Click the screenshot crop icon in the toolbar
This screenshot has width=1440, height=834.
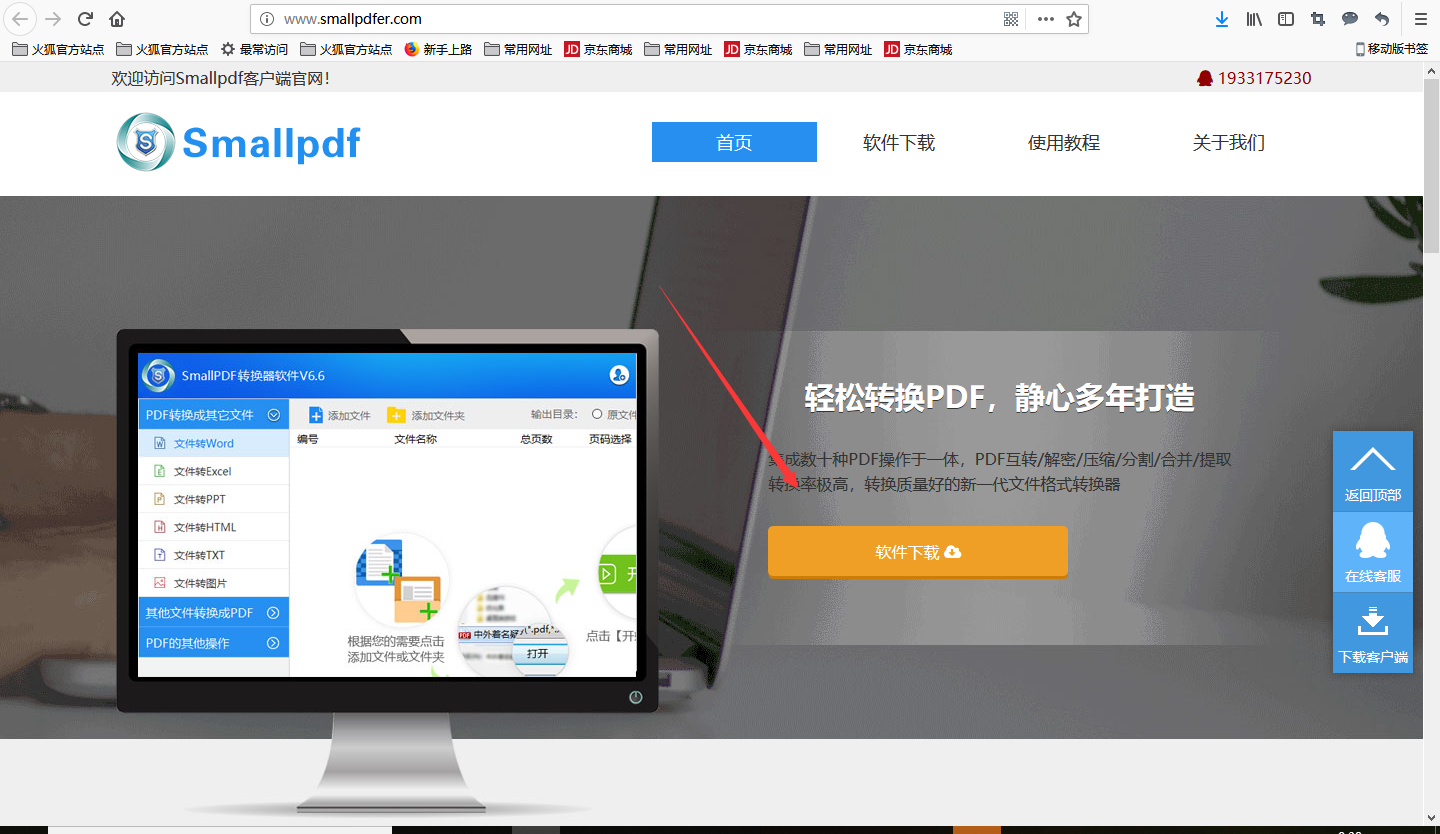click(1318, 19)
